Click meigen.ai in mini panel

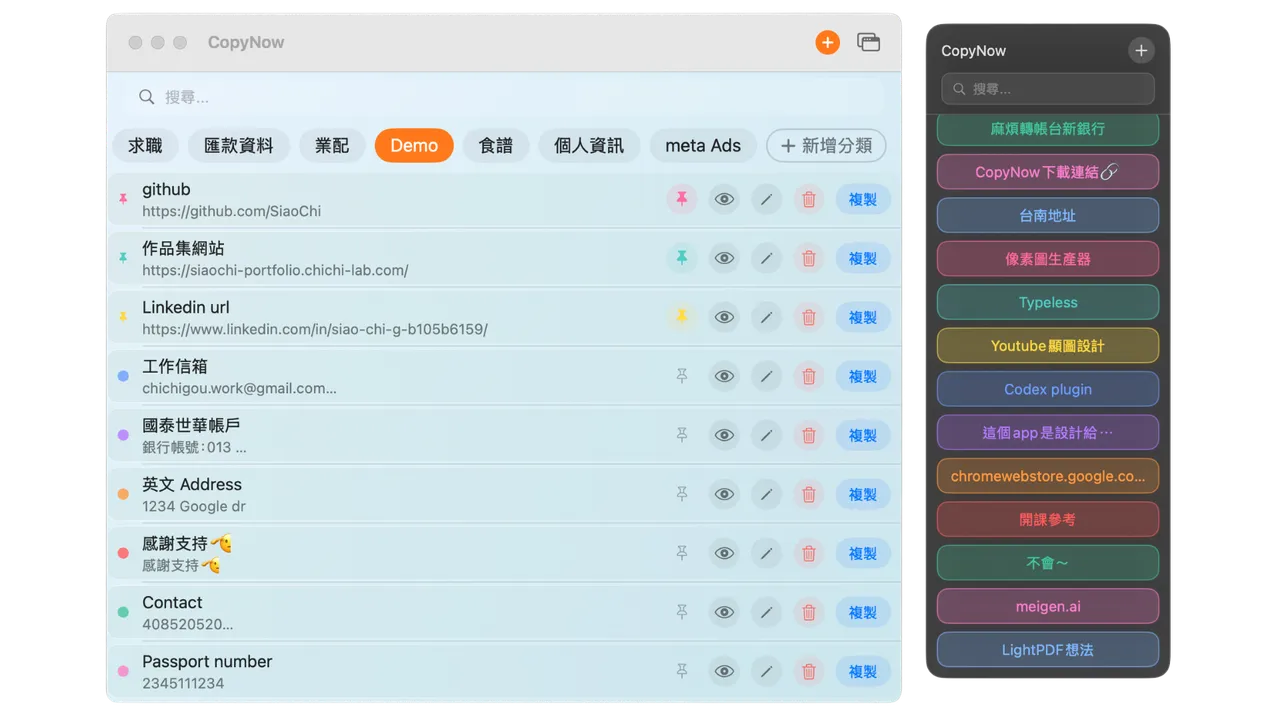tap(1048, 606)
